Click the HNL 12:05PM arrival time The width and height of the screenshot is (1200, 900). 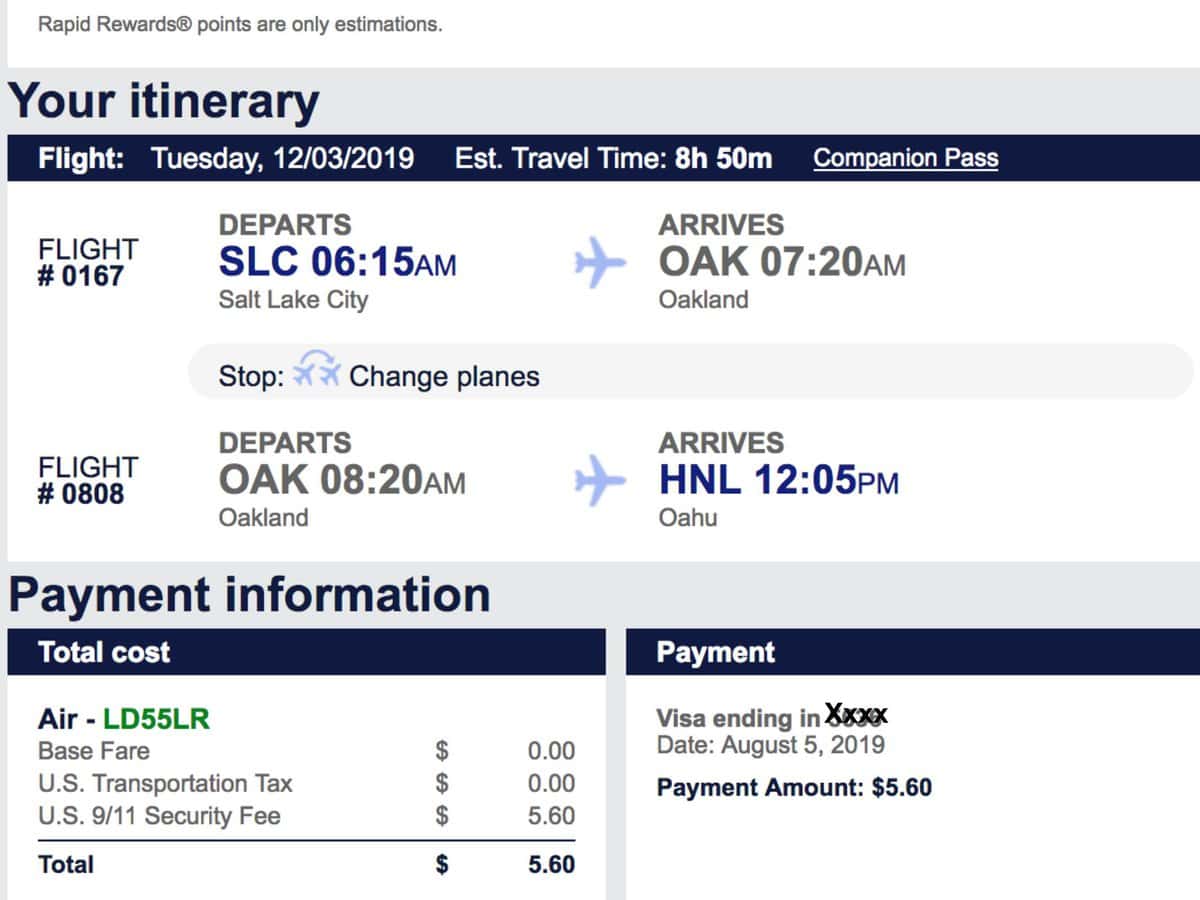coord(778,480)
